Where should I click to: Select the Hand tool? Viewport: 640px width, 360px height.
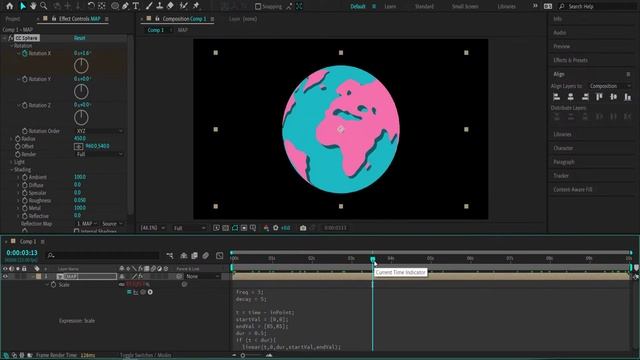[x=33, y=6]
